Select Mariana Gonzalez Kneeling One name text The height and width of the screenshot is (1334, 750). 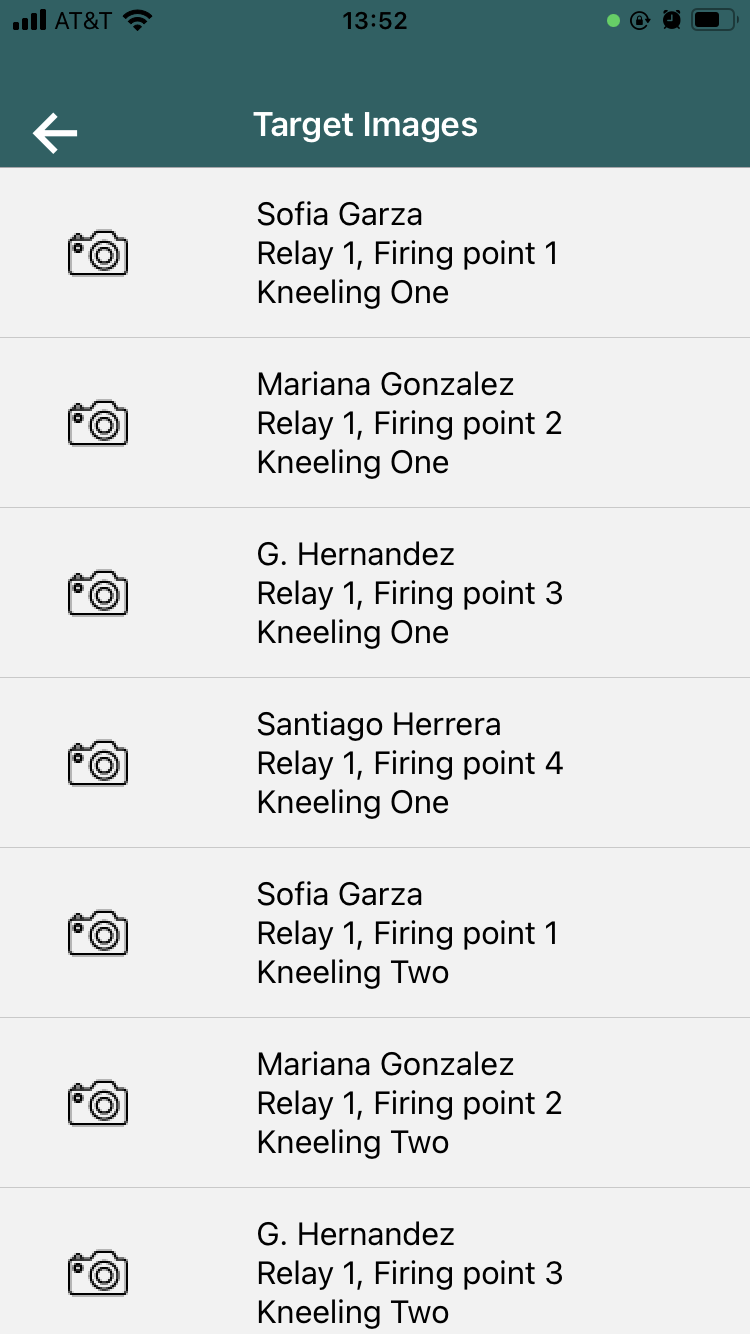[385, 384]
